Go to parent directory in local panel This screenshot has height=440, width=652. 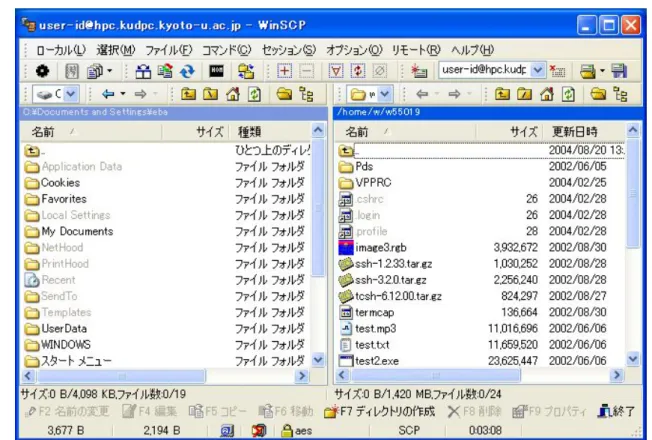coord(188,94)
